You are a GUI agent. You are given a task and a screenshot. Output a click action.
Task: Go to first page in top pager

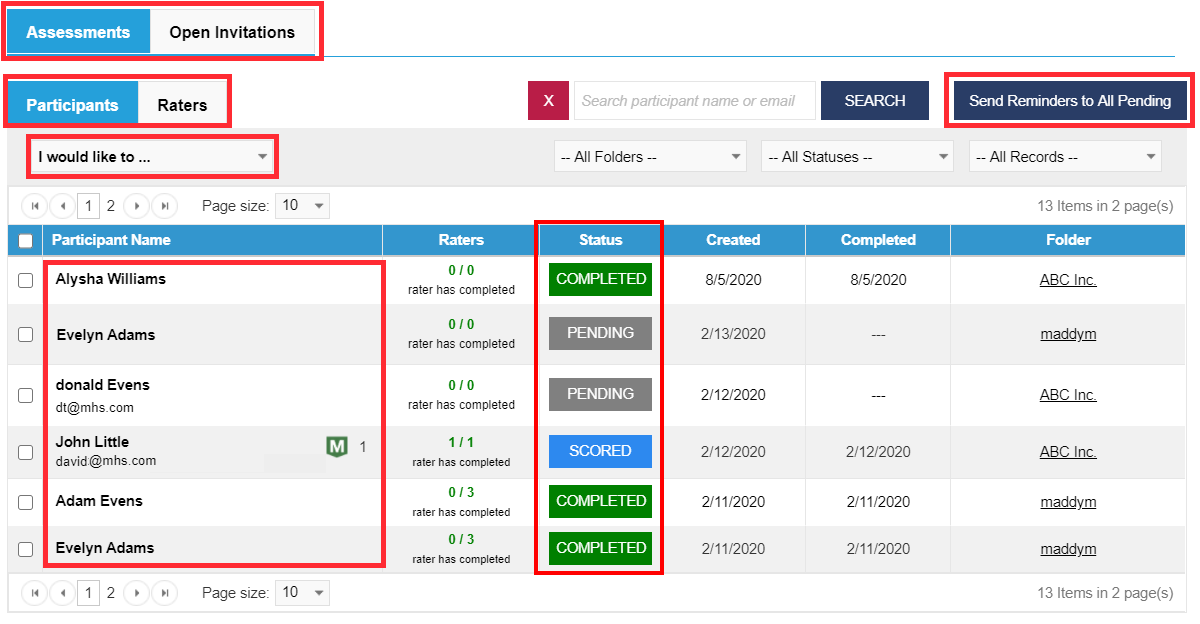[x=36, y=206]
